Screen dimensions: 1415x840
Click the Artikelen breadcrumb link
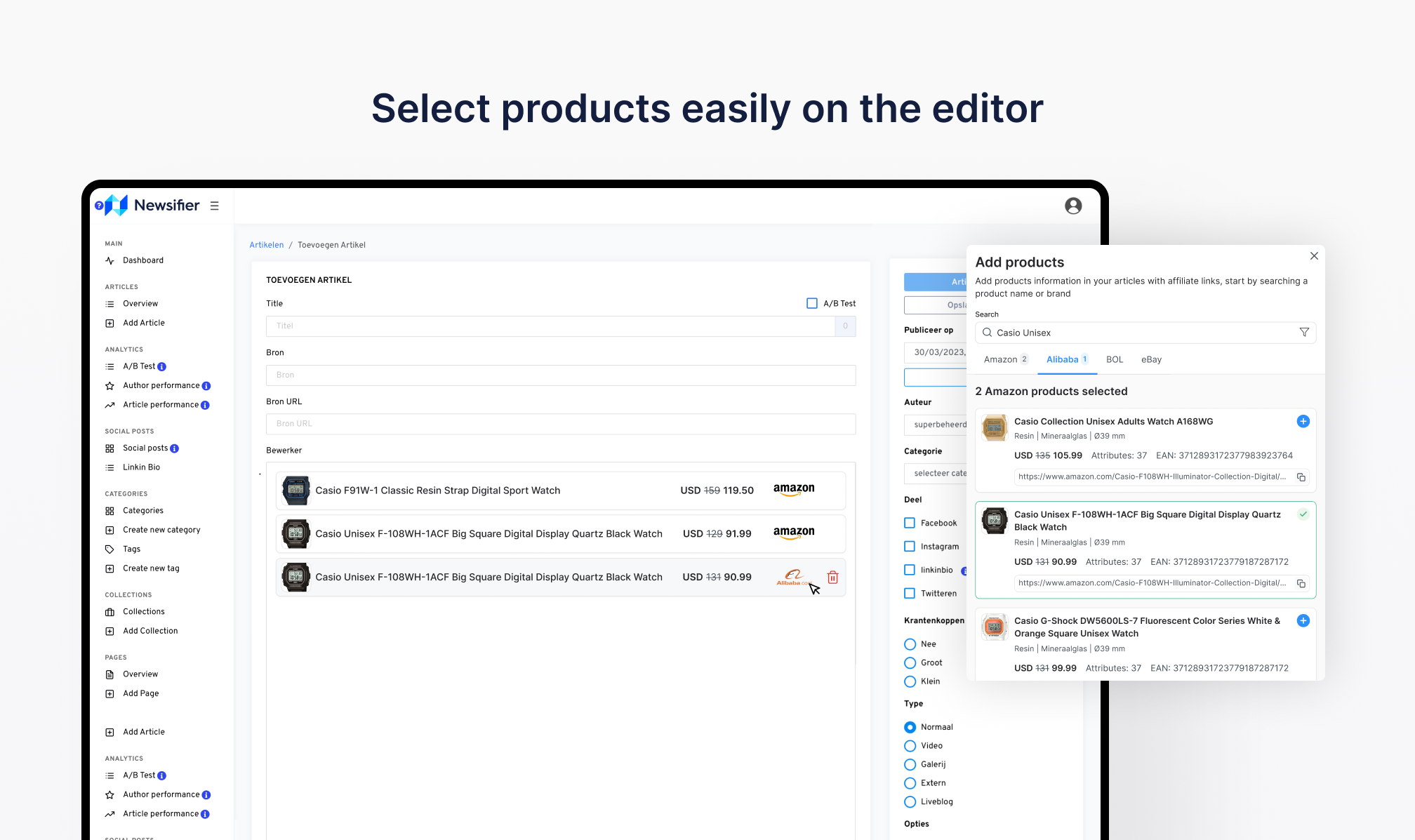click(267, 245)
